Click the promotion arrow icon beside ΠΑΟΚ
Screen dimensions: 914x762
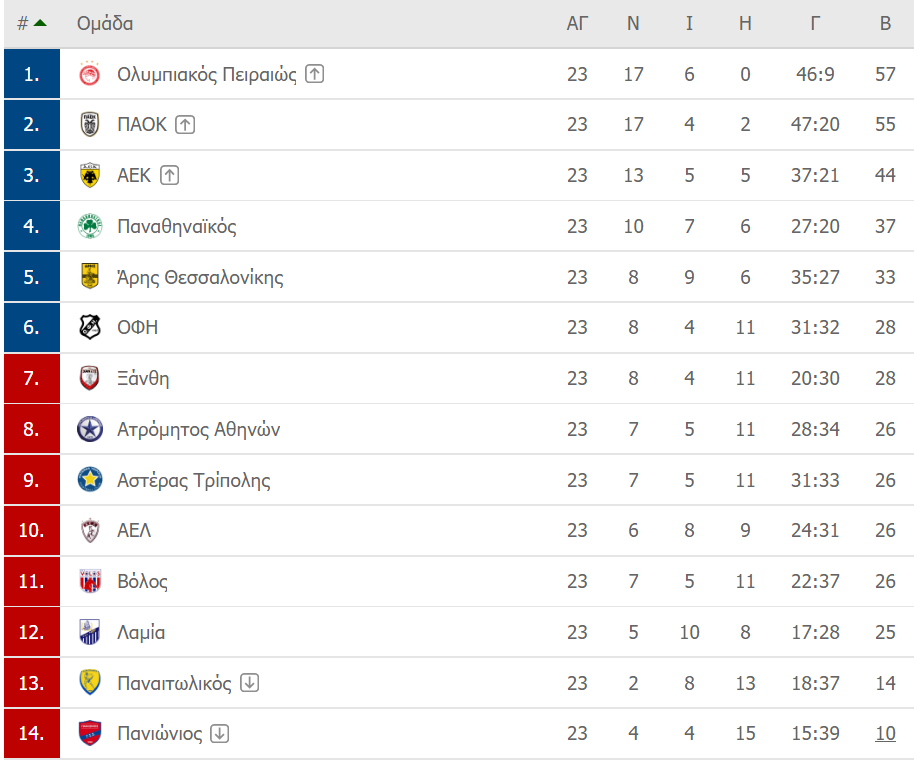coord(185,125)
